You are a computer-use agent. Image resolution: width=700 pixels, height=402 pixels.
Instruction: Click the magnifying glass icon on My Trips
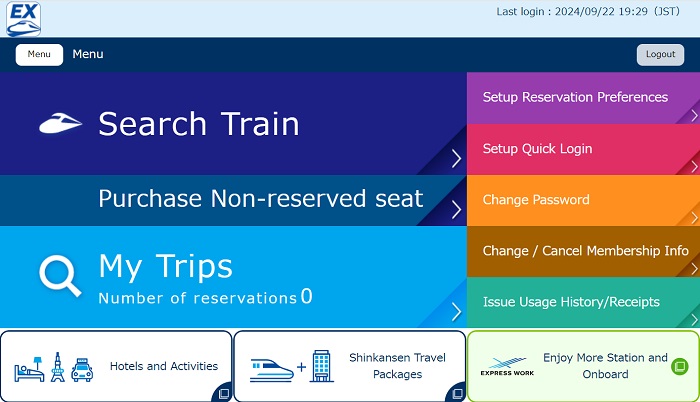click(59, 275)
